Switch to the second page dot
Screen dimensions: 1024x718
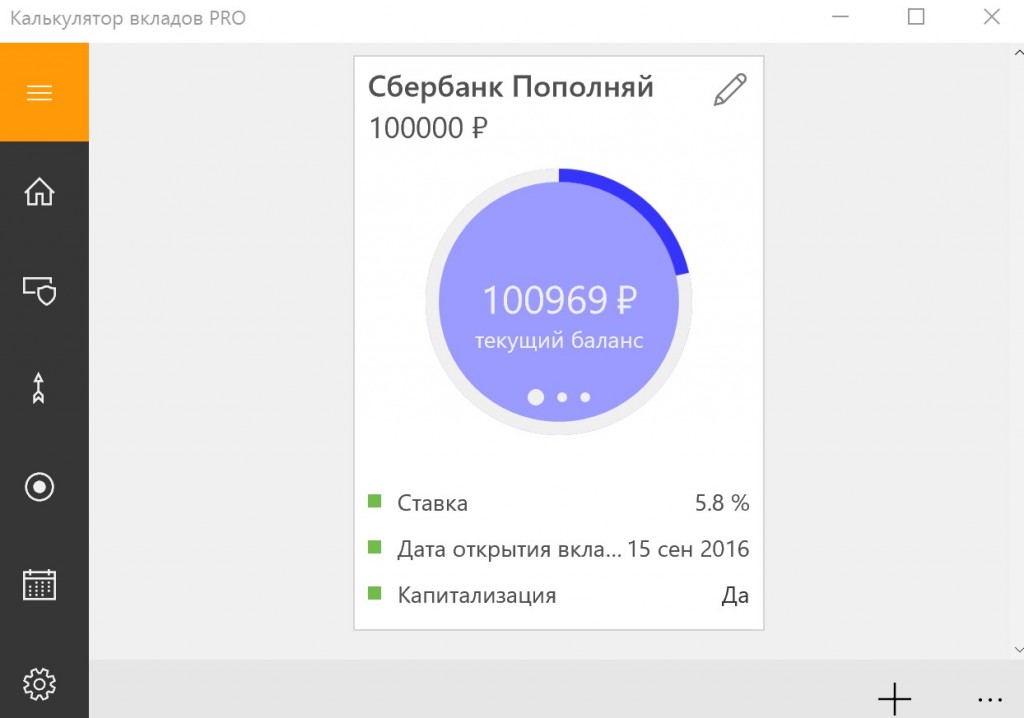tap(562, 397)
